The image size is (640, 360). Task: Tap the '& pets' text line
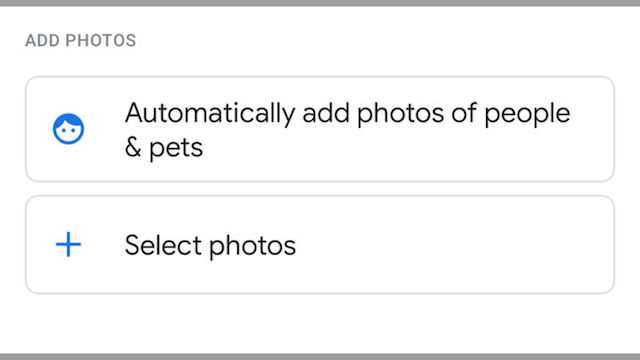point(164,148)
